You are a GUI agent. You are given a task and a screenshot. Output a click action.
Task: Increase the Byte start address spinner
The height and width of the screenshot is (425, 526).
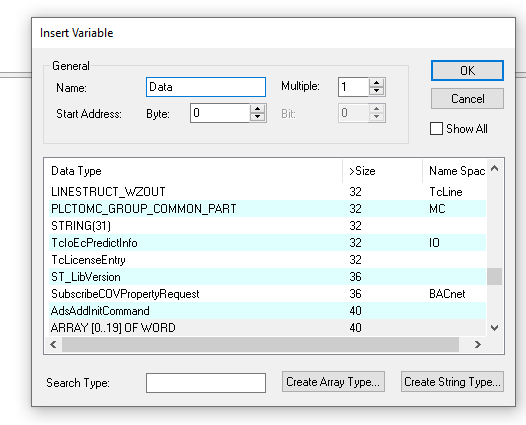[257, 109]
